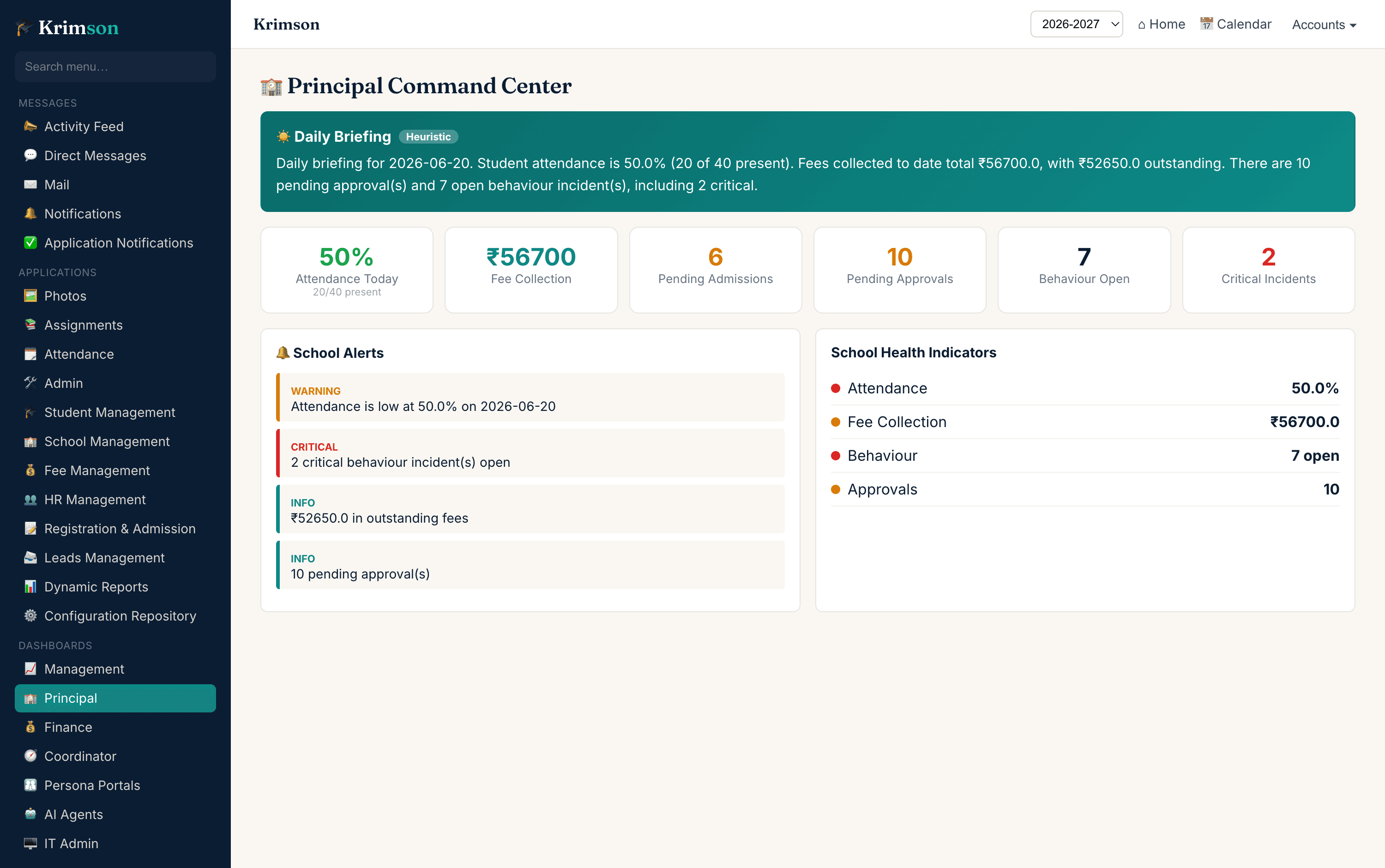The width and height of the screenshot is (1385, 868).
Task: Click the Attendance 50.0% health indicator row
Action: [x=1085, y=388]
